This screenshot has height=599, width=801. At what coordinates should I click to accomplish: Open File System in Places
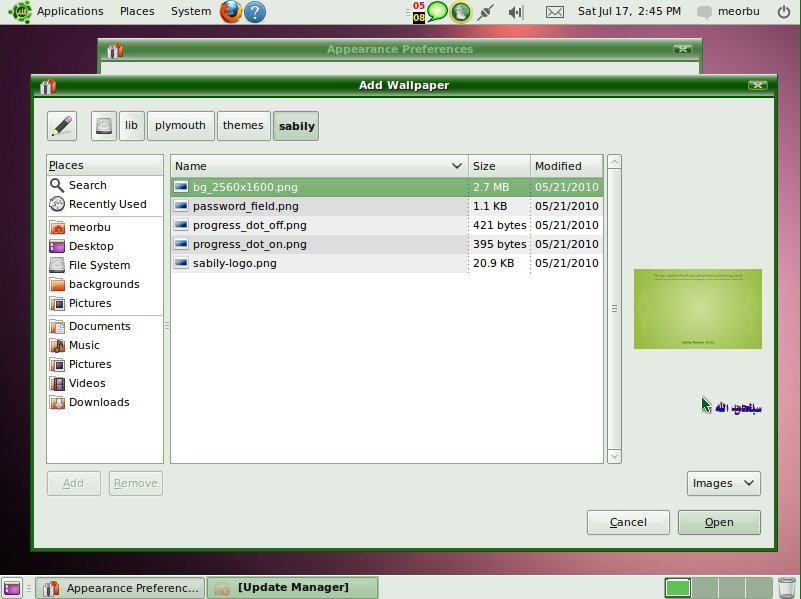[x=105, y=265]
